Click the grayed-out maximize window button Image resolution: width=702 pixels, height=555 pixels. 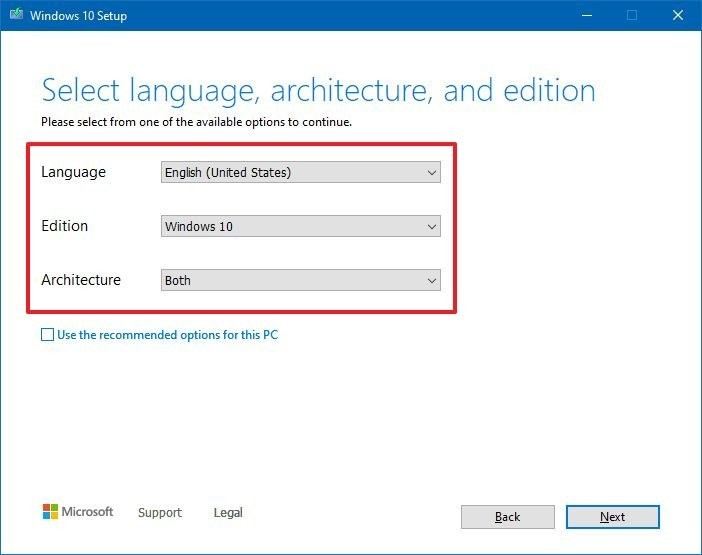[x=631, y=16]
